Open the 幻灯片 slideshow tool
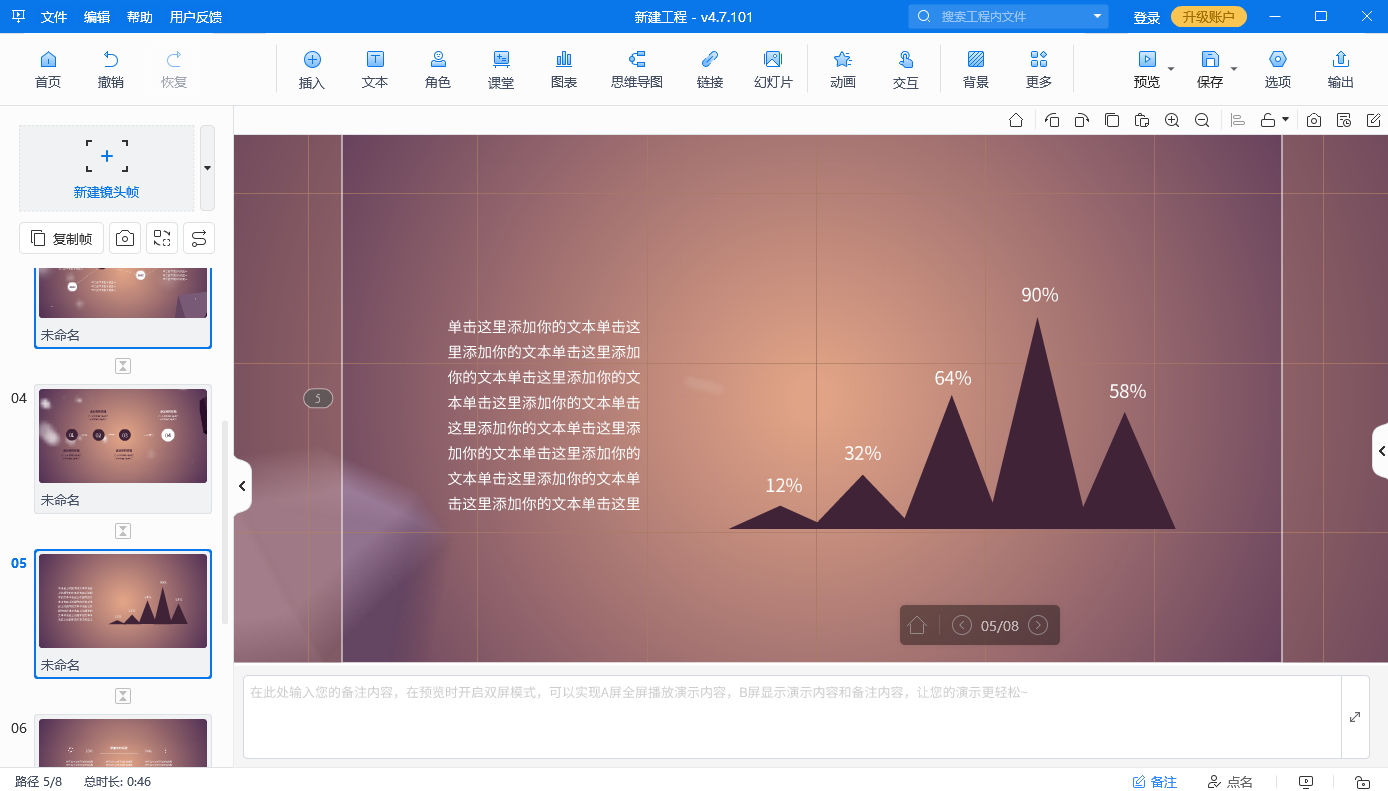The image size is (1388, 791). point(773,69)
